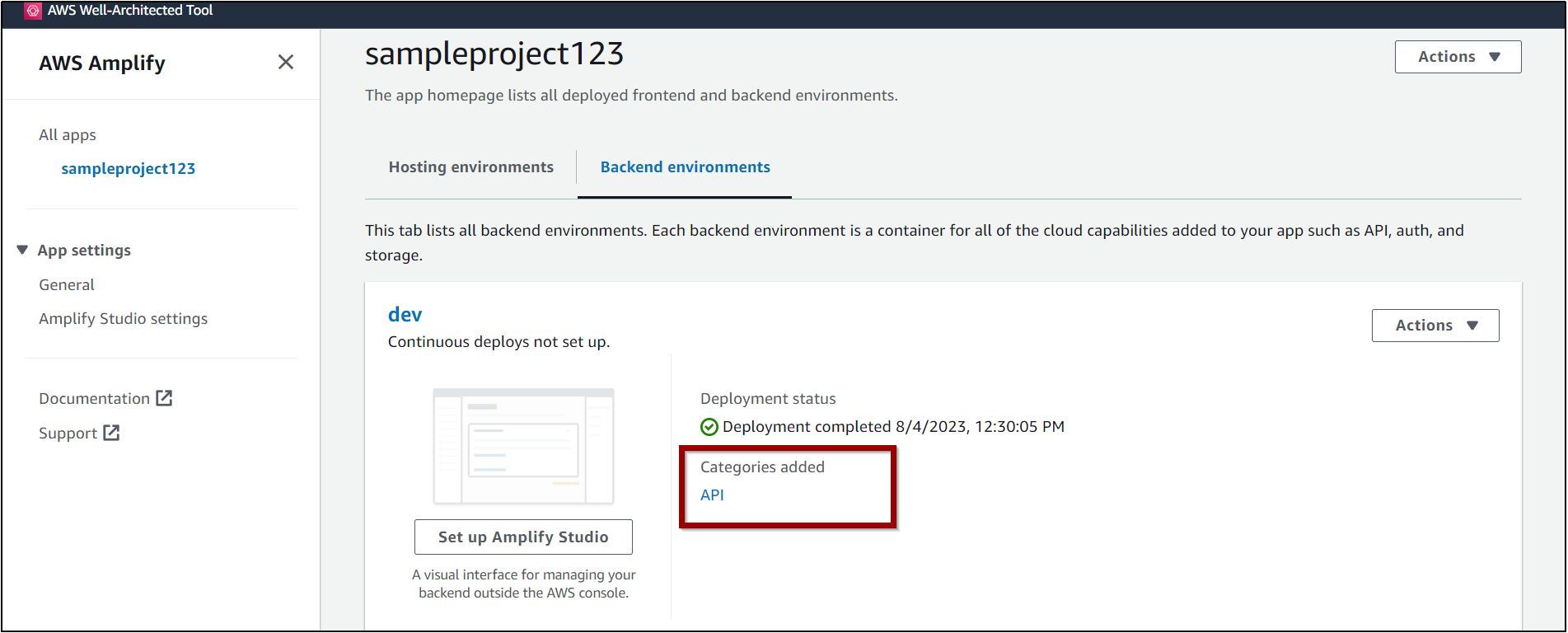Click the Set up Amplify Studio button
Viewport: 1568px width, 633px height.
[x=523, y=537]
